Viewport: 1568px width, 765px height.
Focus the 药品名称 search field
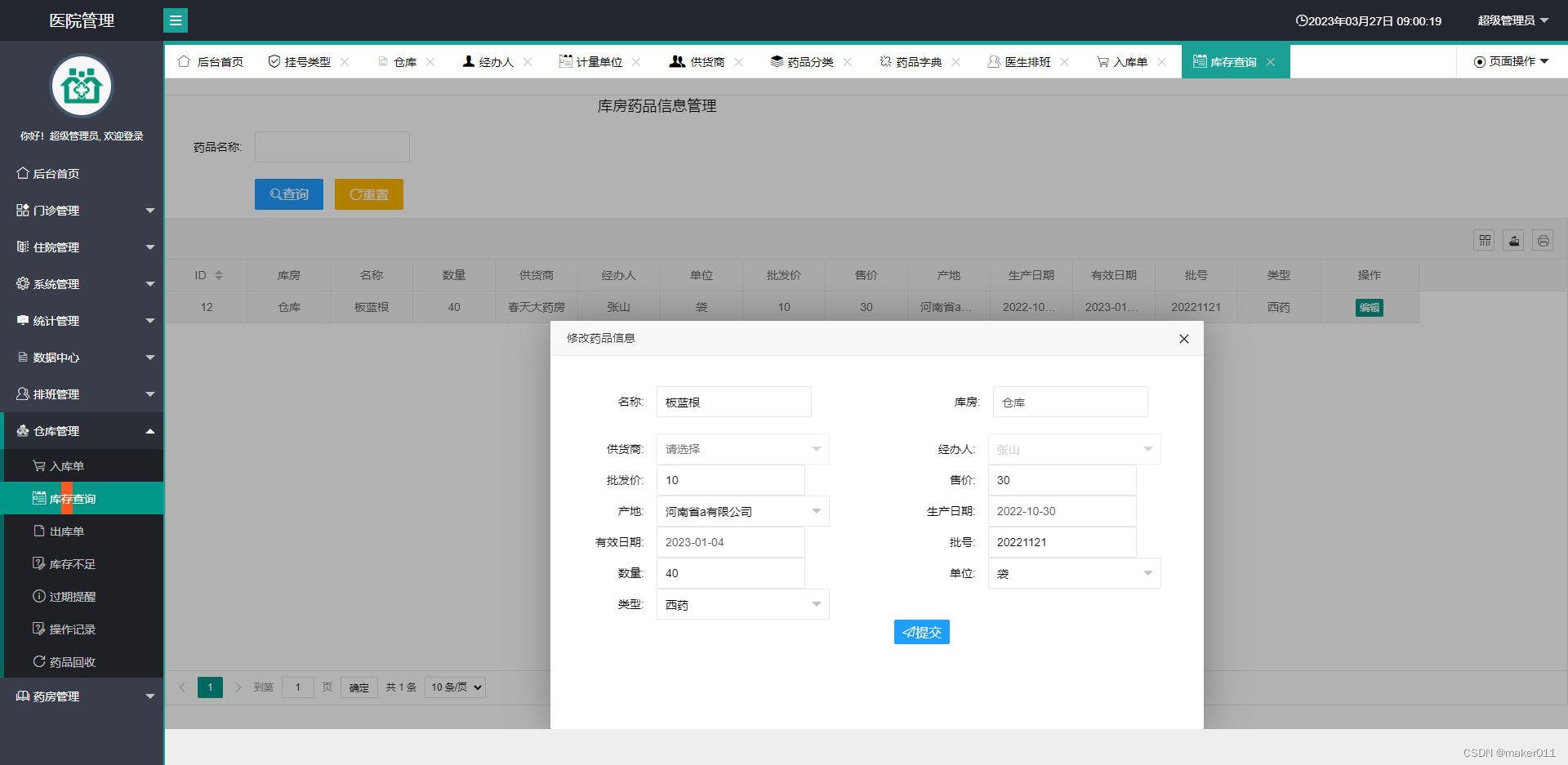(332, 147)
